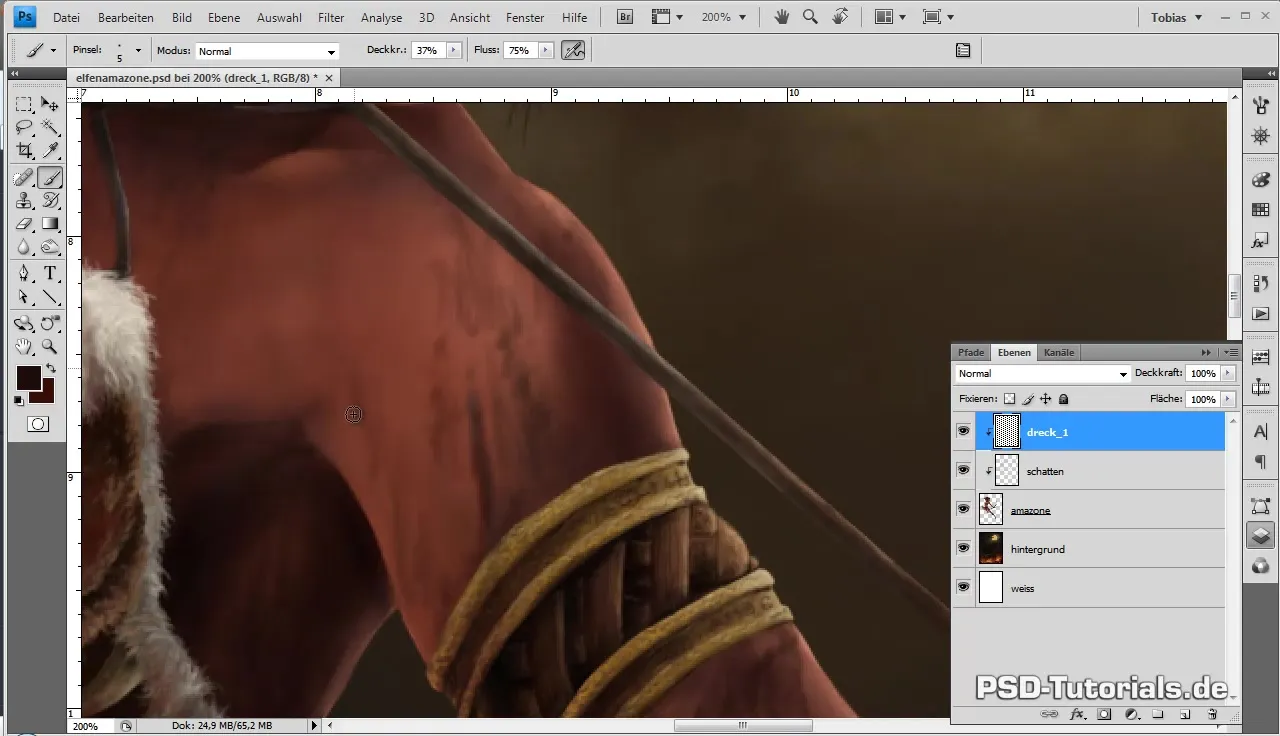Hide the schatten layer

click(x=963, y=470)
